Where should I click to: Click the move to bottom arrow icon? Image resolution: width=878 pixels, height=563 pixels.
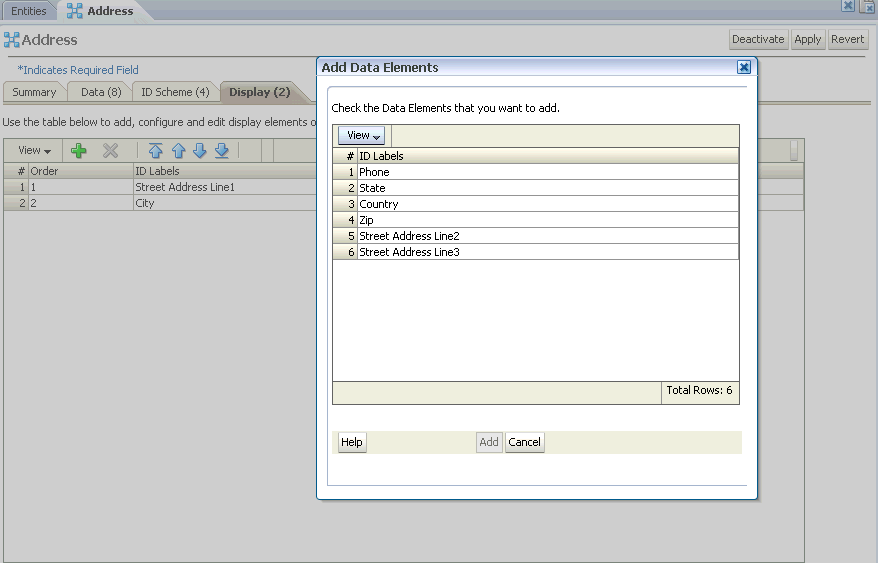click(x=222, y=150)
